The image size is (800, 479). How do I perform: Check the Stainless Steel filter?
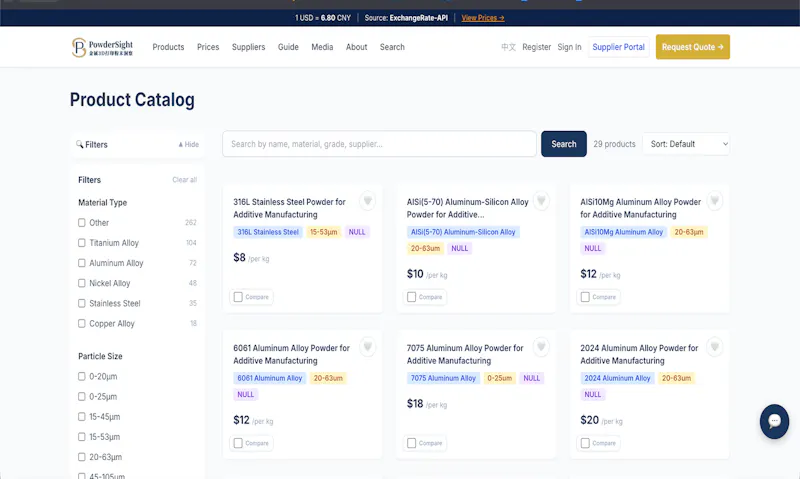click(82, 303)
